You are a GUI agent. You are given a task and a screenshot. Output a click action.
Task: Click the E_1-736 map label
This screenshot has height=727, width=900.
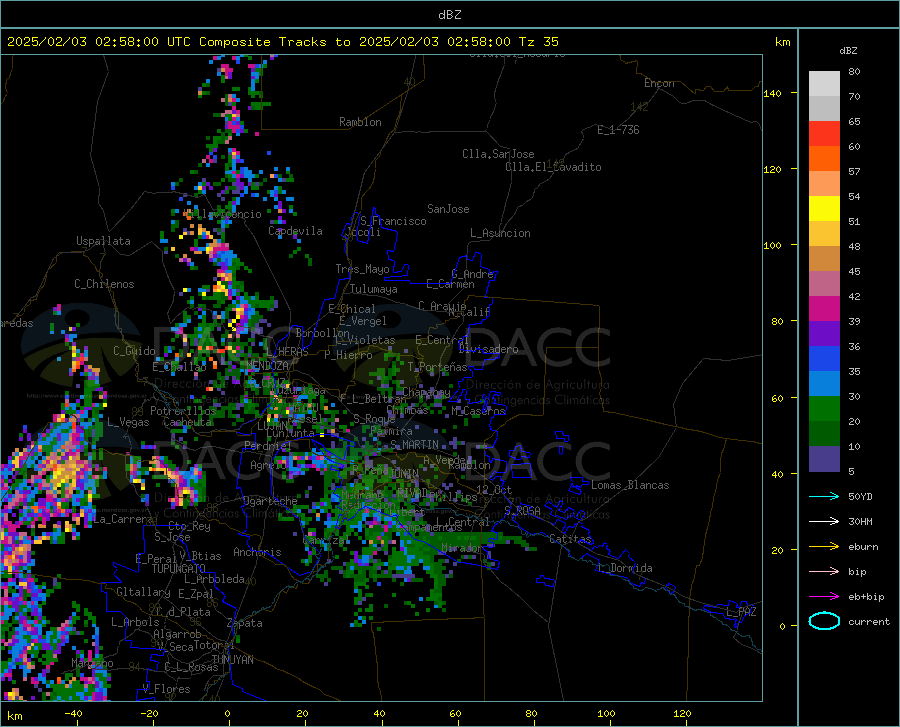point(618,130)
